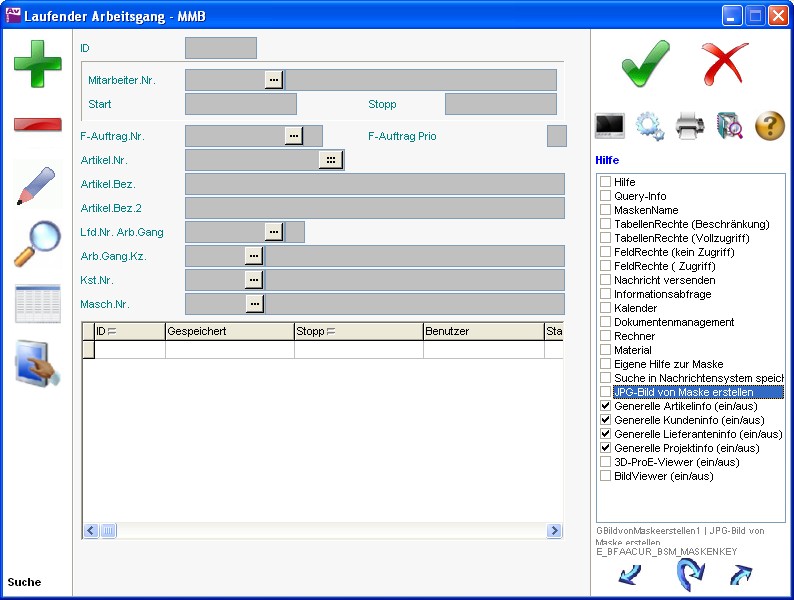
Task: Click the printer icon
Action: tap(691, 126)
